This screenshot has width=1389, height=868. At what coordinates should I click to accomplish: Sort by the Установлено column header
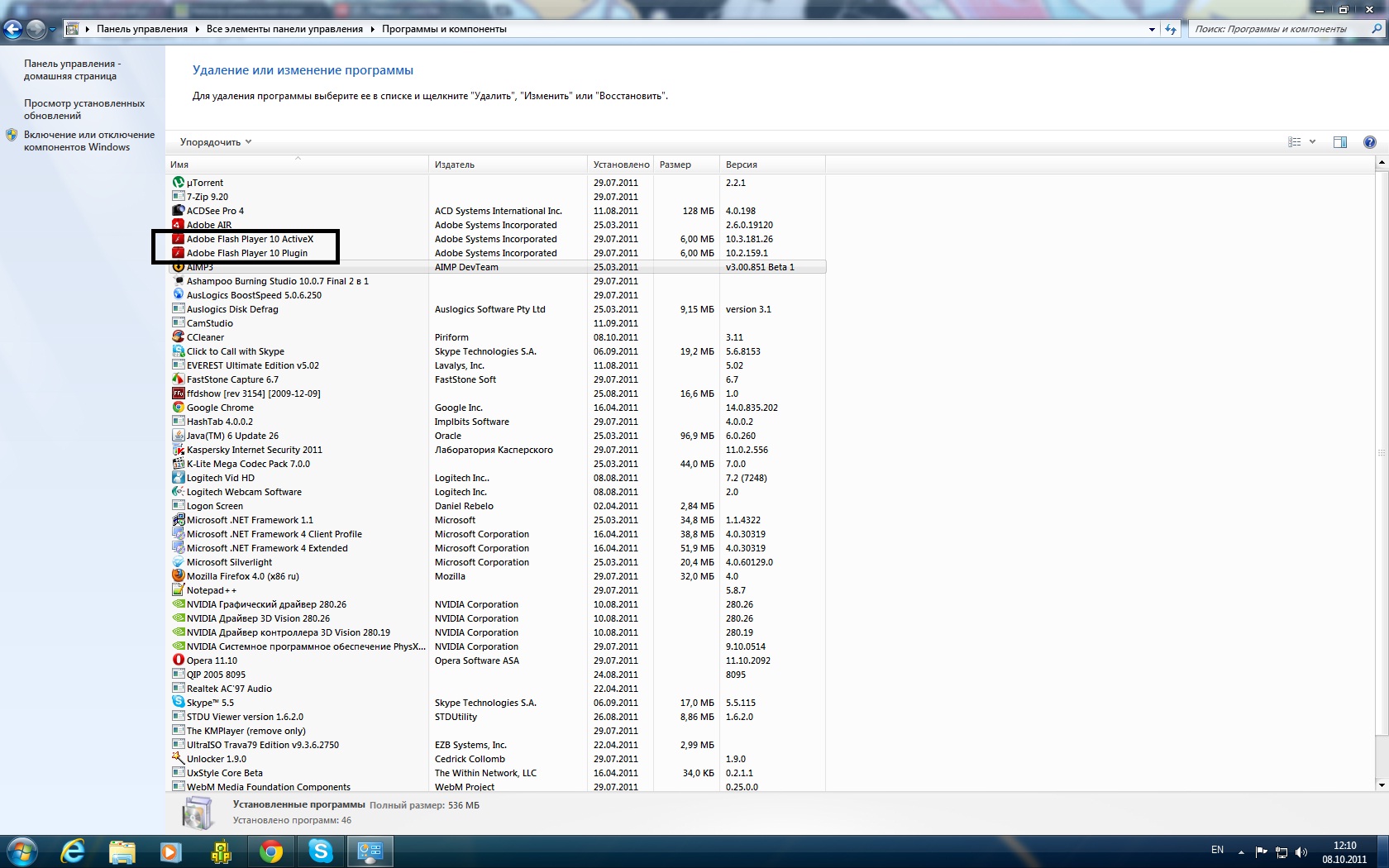point(621,165)
